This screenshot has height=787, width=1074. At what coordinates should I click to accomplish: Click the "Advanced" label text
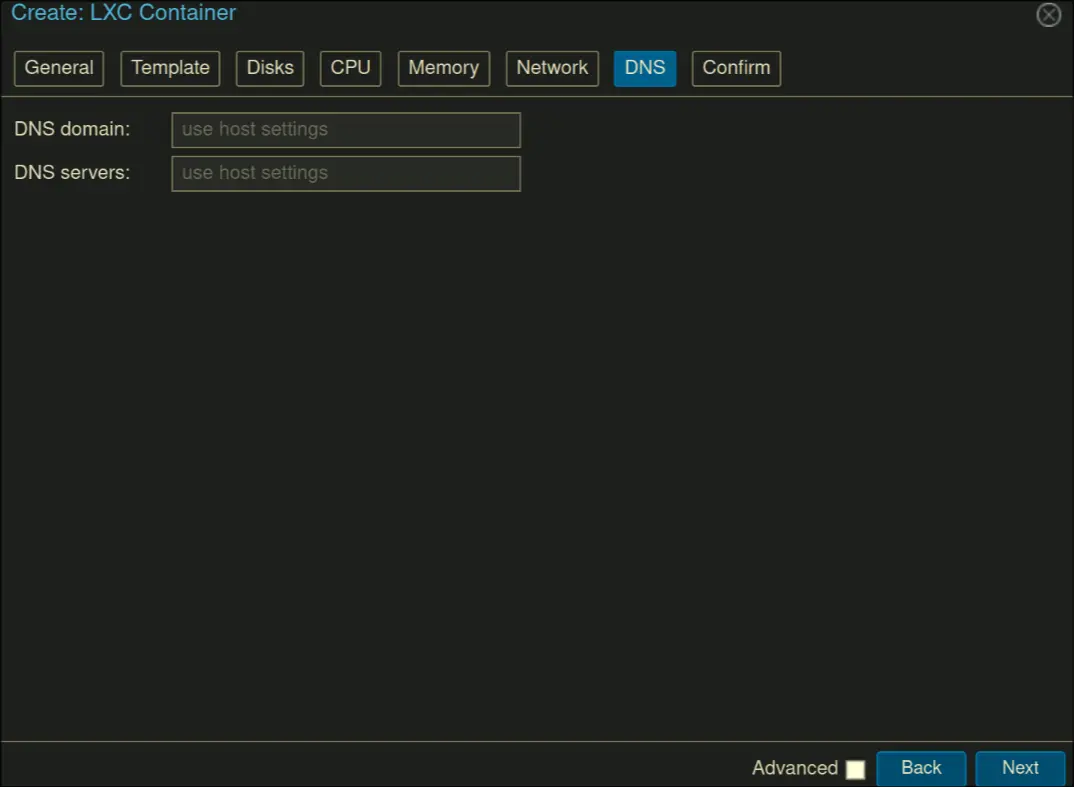point(794,768)
